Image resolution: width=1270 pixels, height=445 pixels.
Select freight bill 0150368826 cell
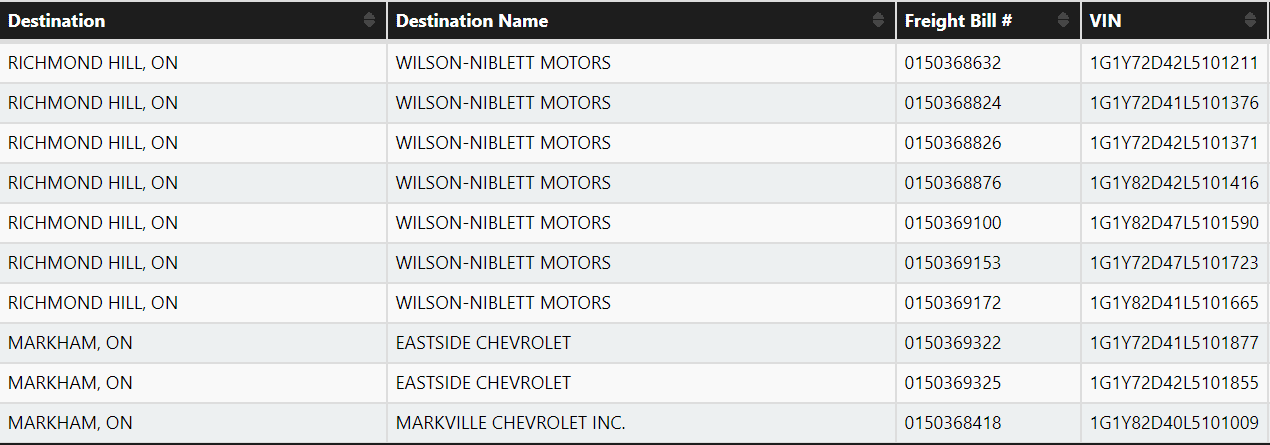(953, 143)
